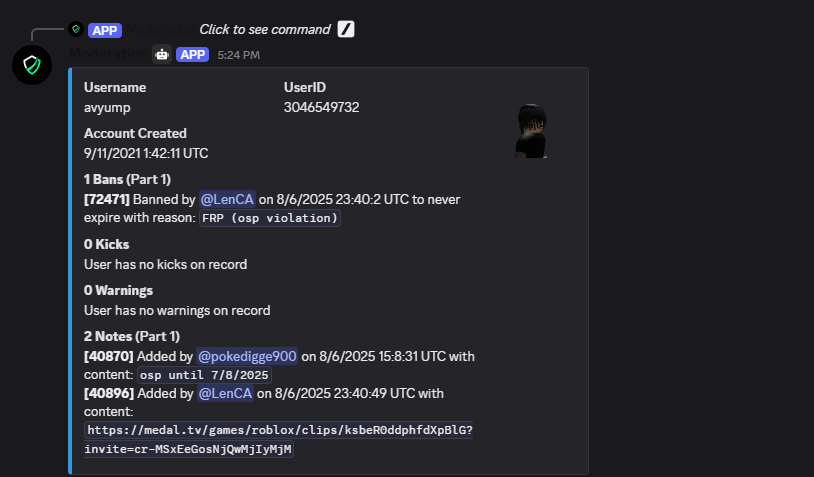Click the small reply avatar icon

point(76,29)
